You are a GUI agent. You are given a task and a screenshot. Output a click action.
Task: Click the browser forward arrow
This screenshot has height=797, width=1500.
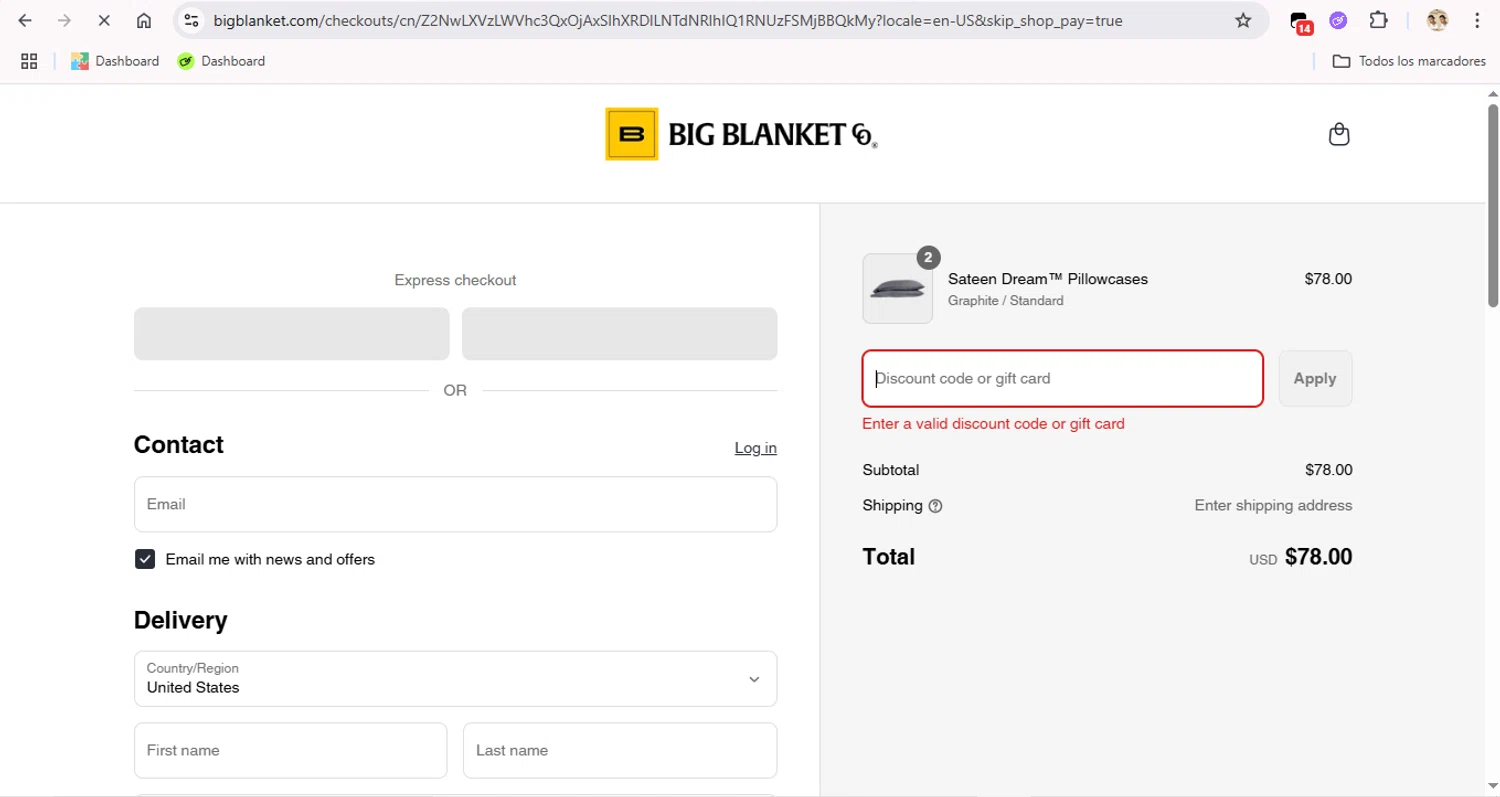(65, 20)
